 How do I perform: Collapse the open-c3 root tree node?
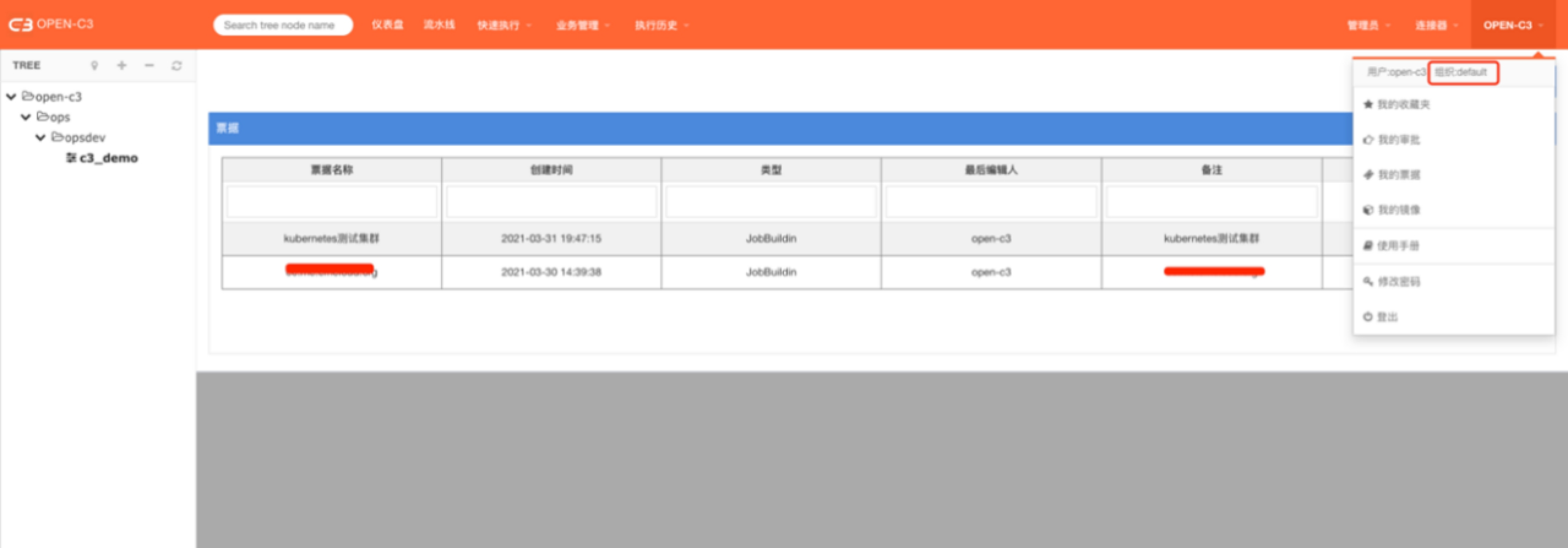coord(11,97)
